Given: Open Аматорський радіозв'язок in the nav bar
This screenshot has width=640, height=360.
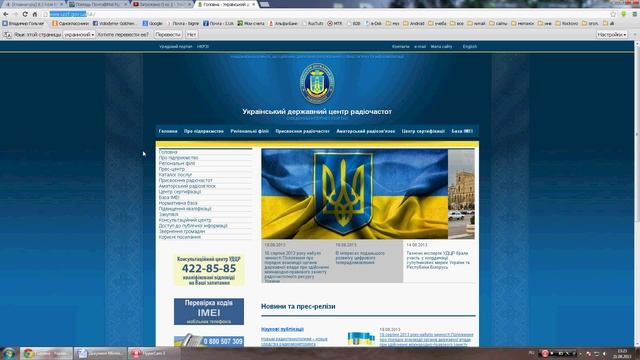Looking at the screenshot, I should pyautogui.click(x=366, y=131).
